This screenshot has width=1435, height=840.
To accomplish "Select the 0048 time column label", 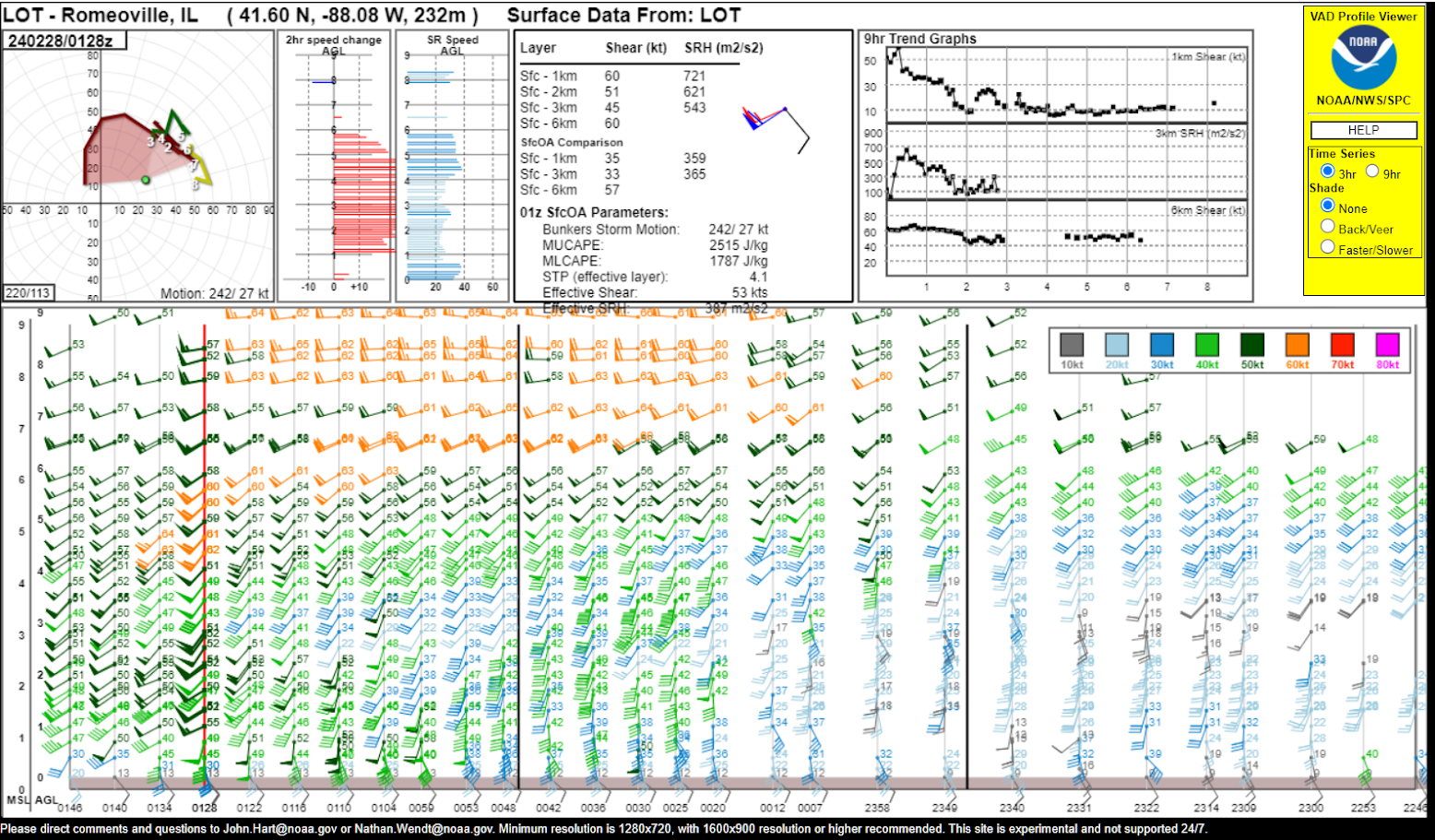I will pyautogui.click(x=504, y=808).
